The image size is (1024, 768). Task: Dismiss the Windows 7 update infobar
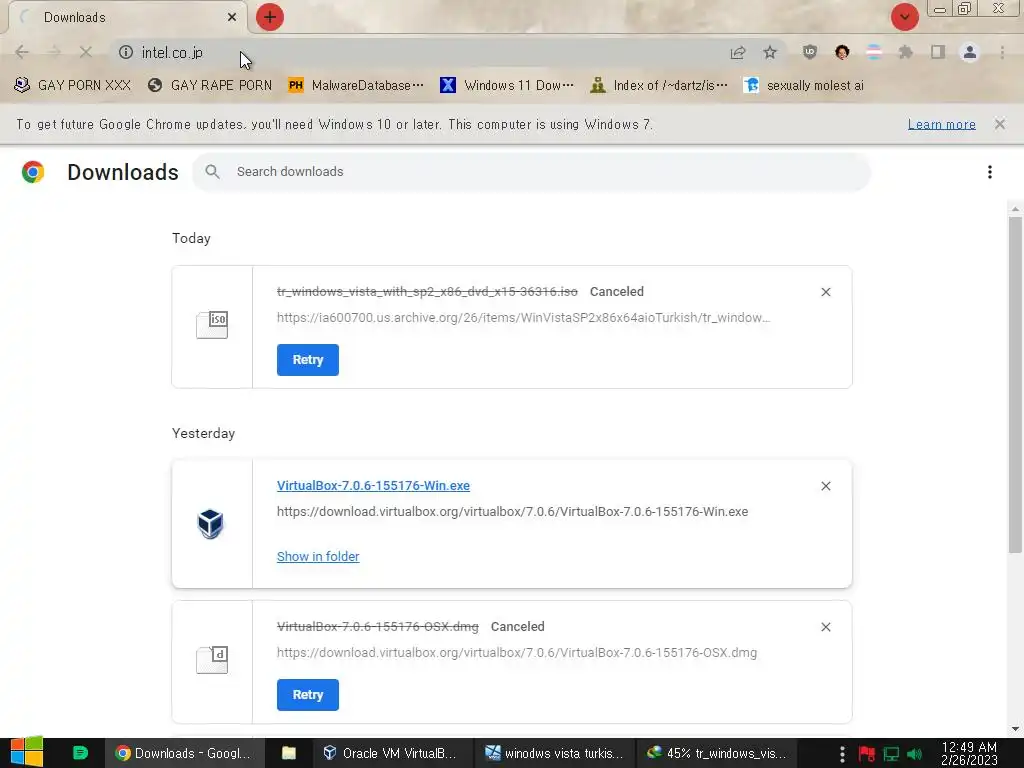coord(1000,124)
